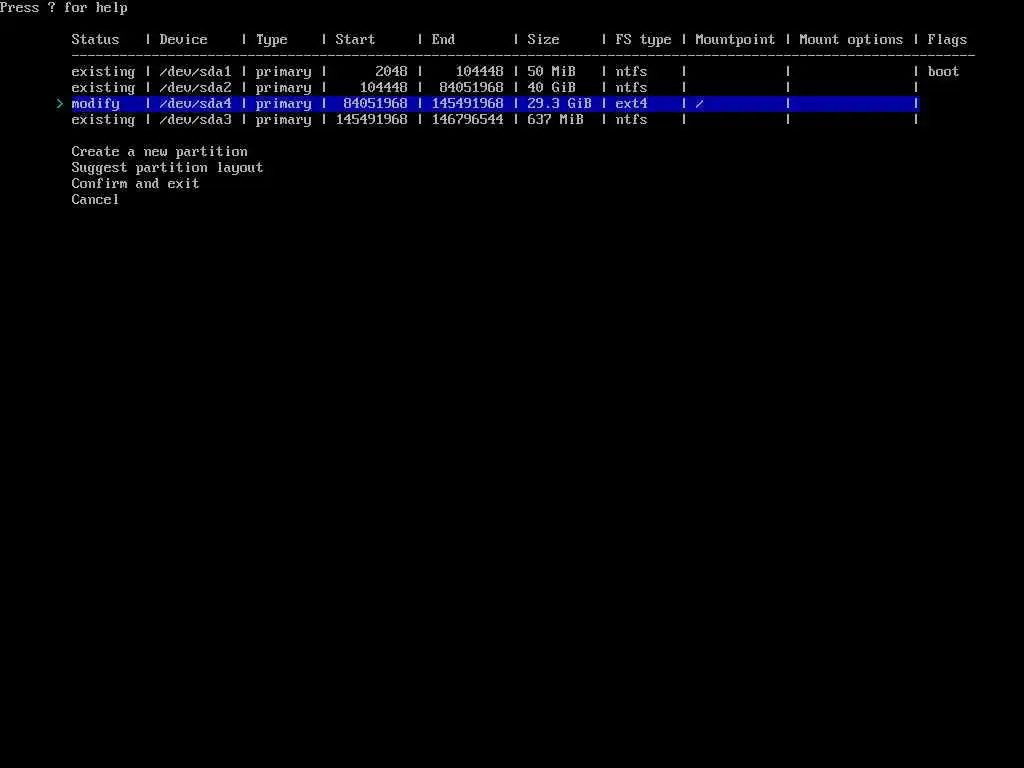Select the /dev/sda3 device cell
The height and width of the screenshot is (768, 1024).
tap(195, 120)
